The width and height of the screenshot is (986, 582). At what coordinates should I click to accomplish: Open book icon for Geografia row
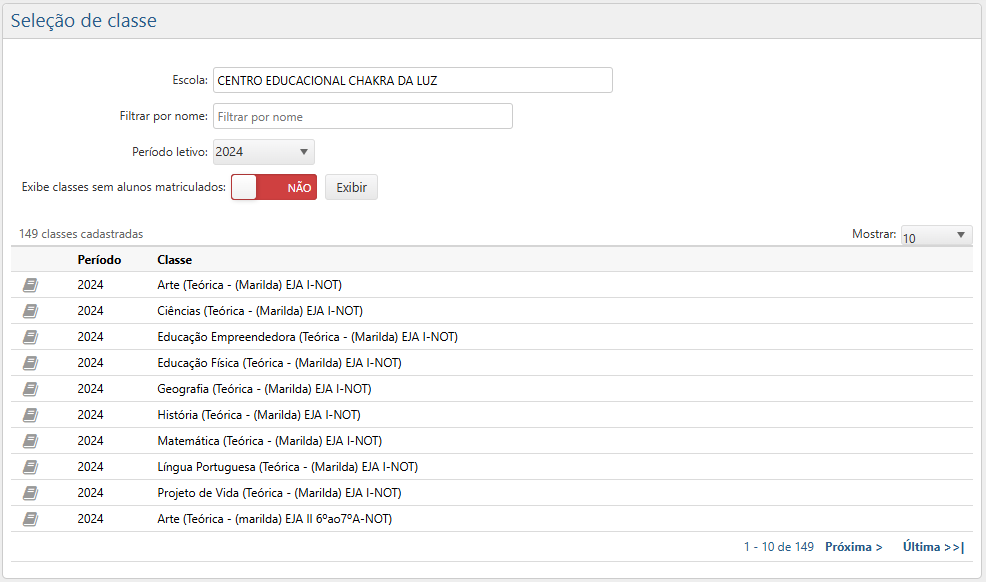click(30, 389)
